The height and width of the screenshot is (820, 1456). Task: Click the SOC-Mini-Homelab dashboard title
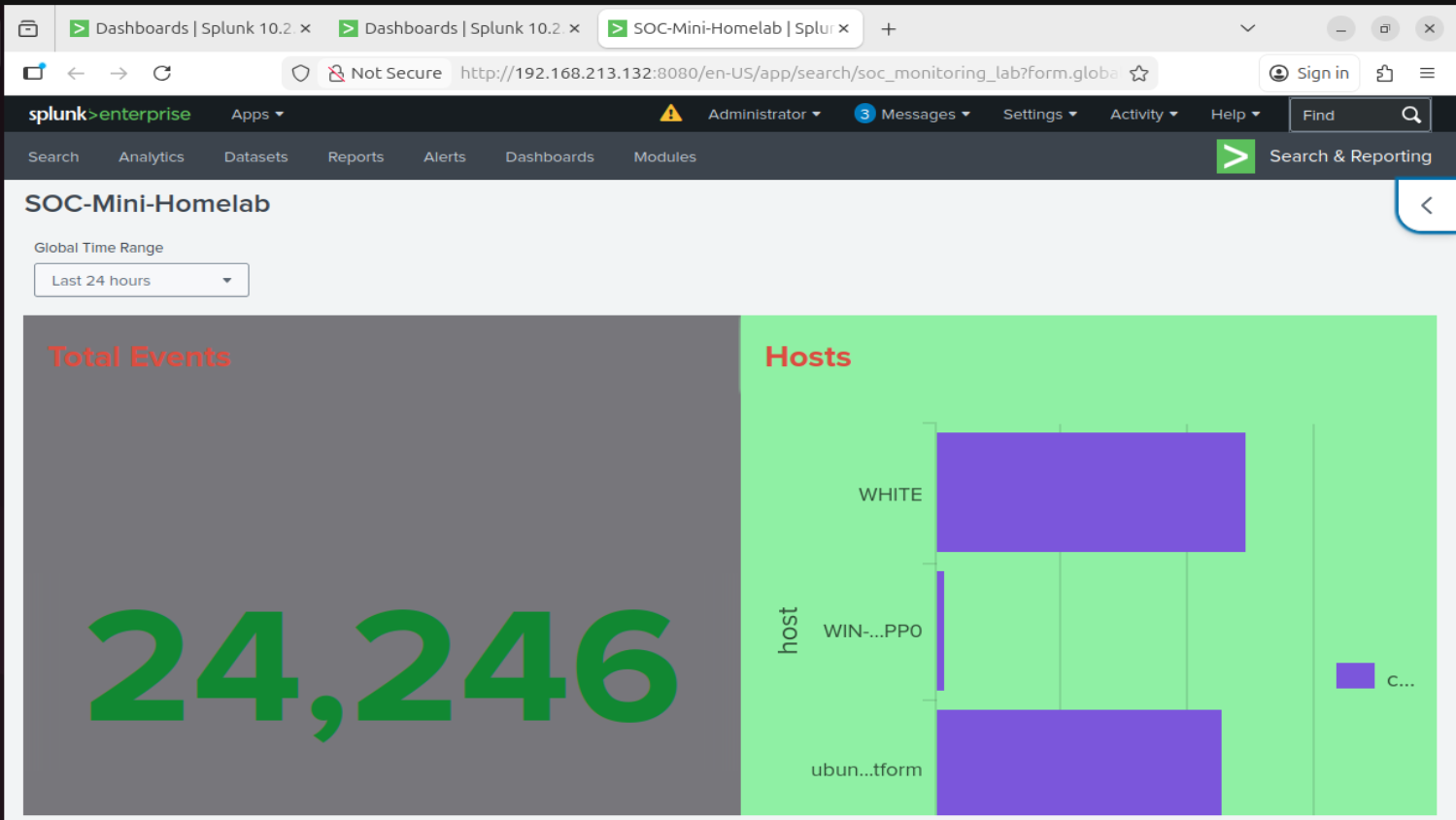point(148,203)
